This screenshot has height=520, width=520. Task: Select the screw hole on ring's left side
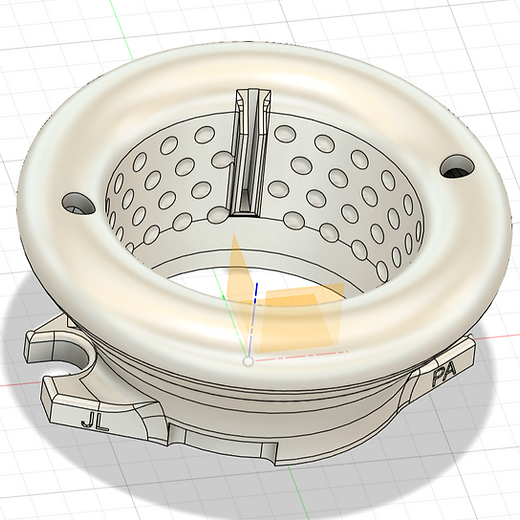pos(78,204)
